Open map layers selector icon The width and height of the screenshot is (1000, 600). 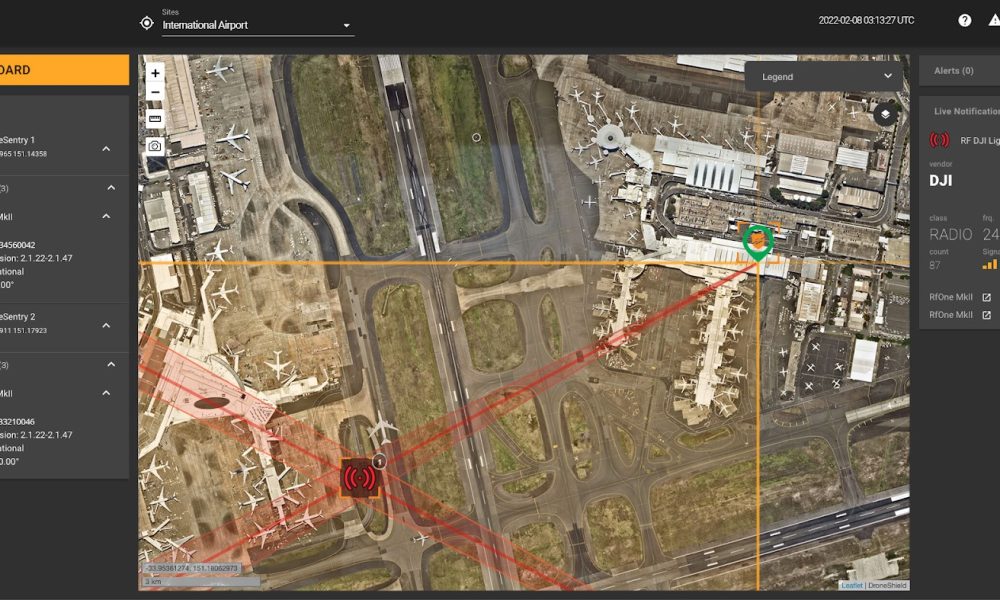pos(885,115)
